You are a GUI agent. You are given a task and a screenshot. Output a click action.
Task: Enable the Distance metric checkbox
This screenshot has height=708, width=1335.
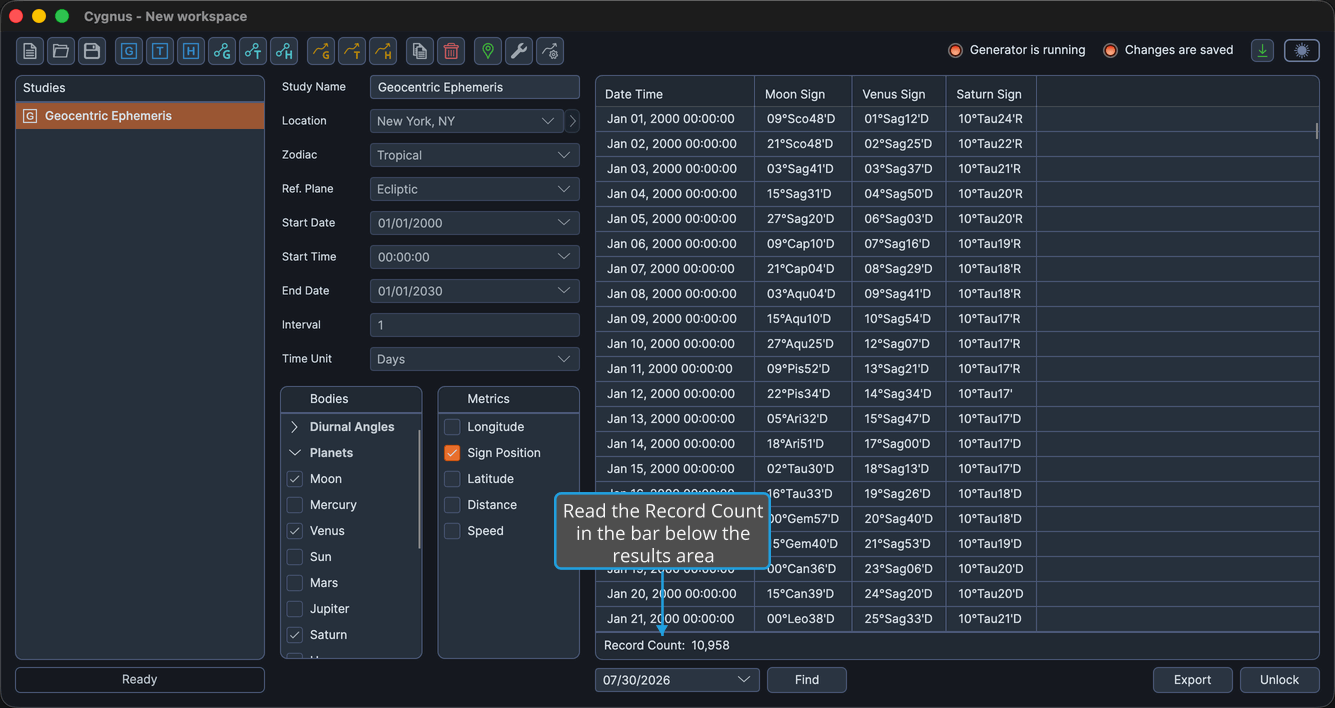(452, 505)
